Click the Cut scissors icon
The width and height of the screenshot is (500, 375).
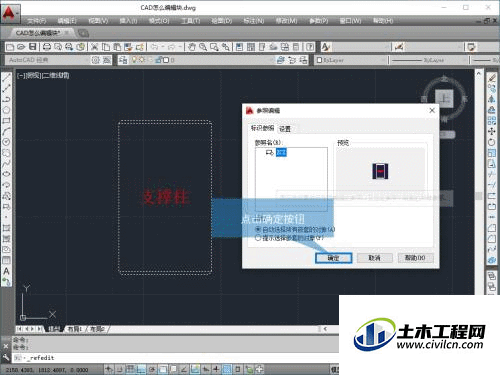95,47
